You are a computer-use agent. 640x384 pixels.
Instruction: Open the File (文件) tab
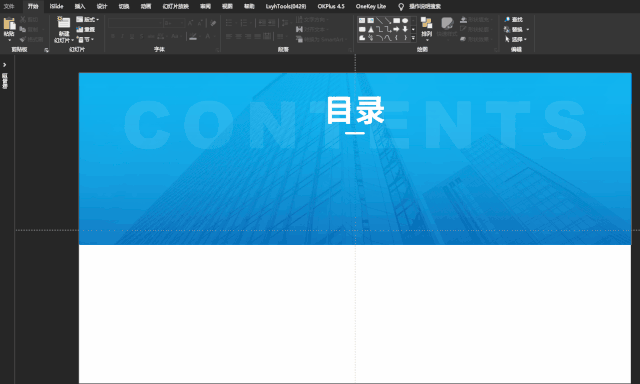coord(9,7)
